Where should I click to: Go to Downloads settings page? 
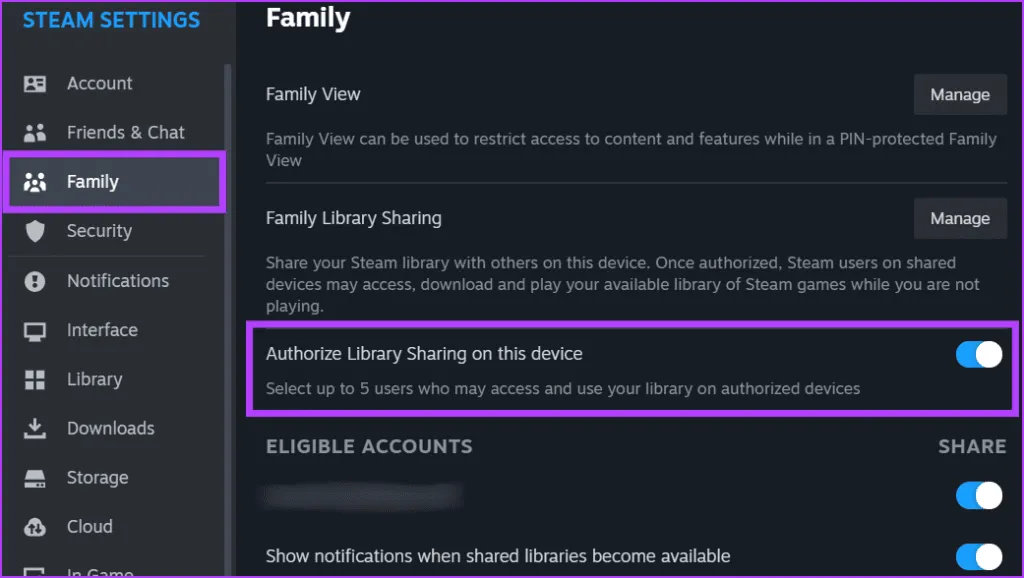coord(110,429)
